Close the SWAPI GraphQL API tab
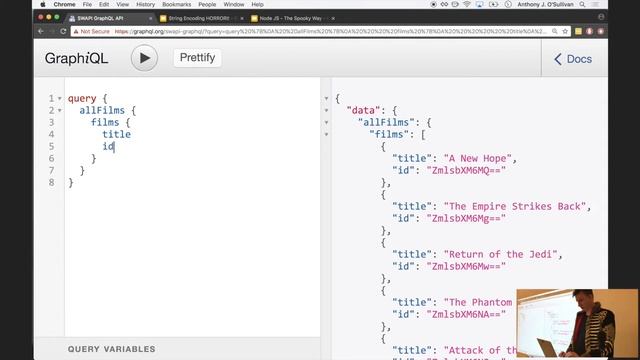This screenshot has height=360, width=640. click(150, 18)
